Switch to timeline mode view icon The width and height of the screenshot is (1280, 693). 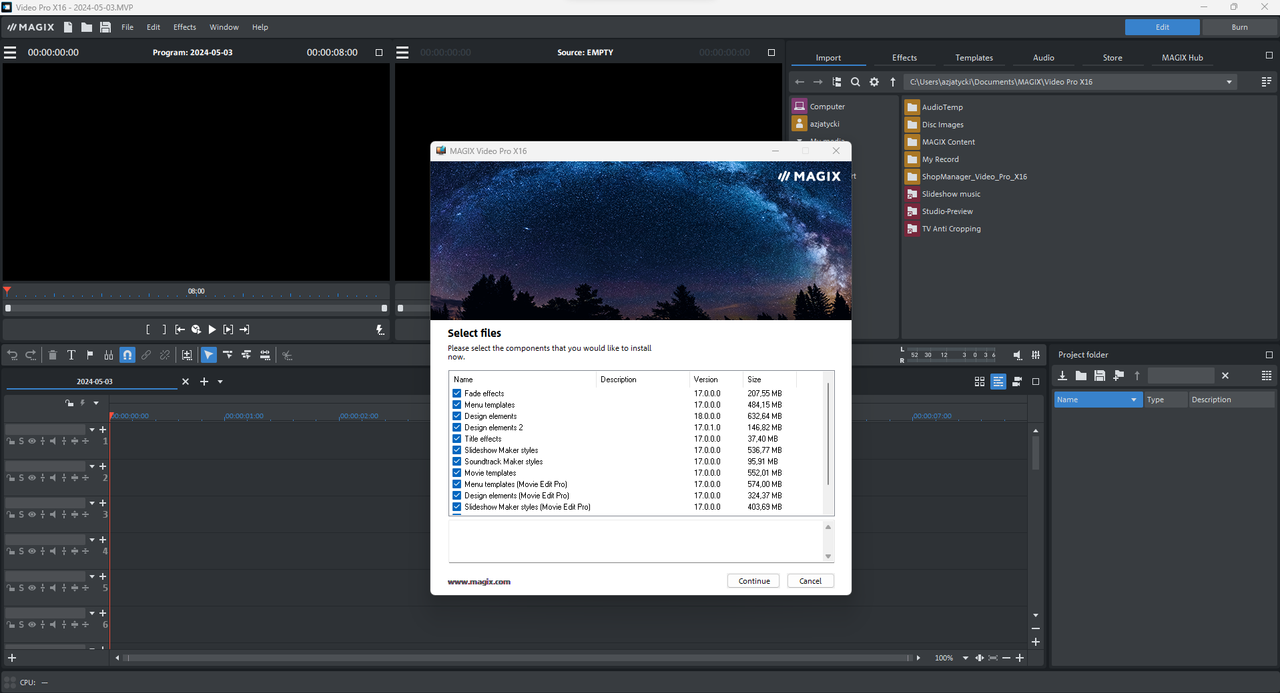click(998, 381)
